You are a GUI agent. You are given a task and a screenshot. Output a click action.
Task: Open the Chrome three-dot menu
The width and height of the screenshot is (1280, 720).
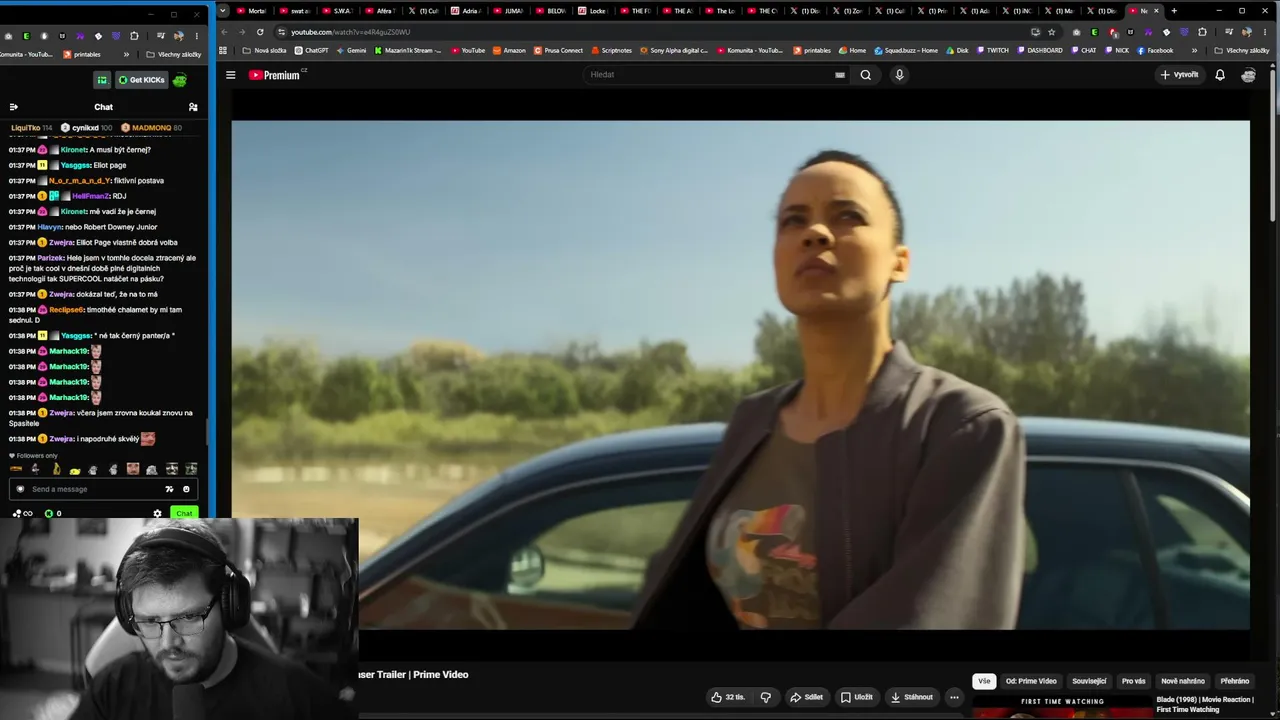(1264, 32)
